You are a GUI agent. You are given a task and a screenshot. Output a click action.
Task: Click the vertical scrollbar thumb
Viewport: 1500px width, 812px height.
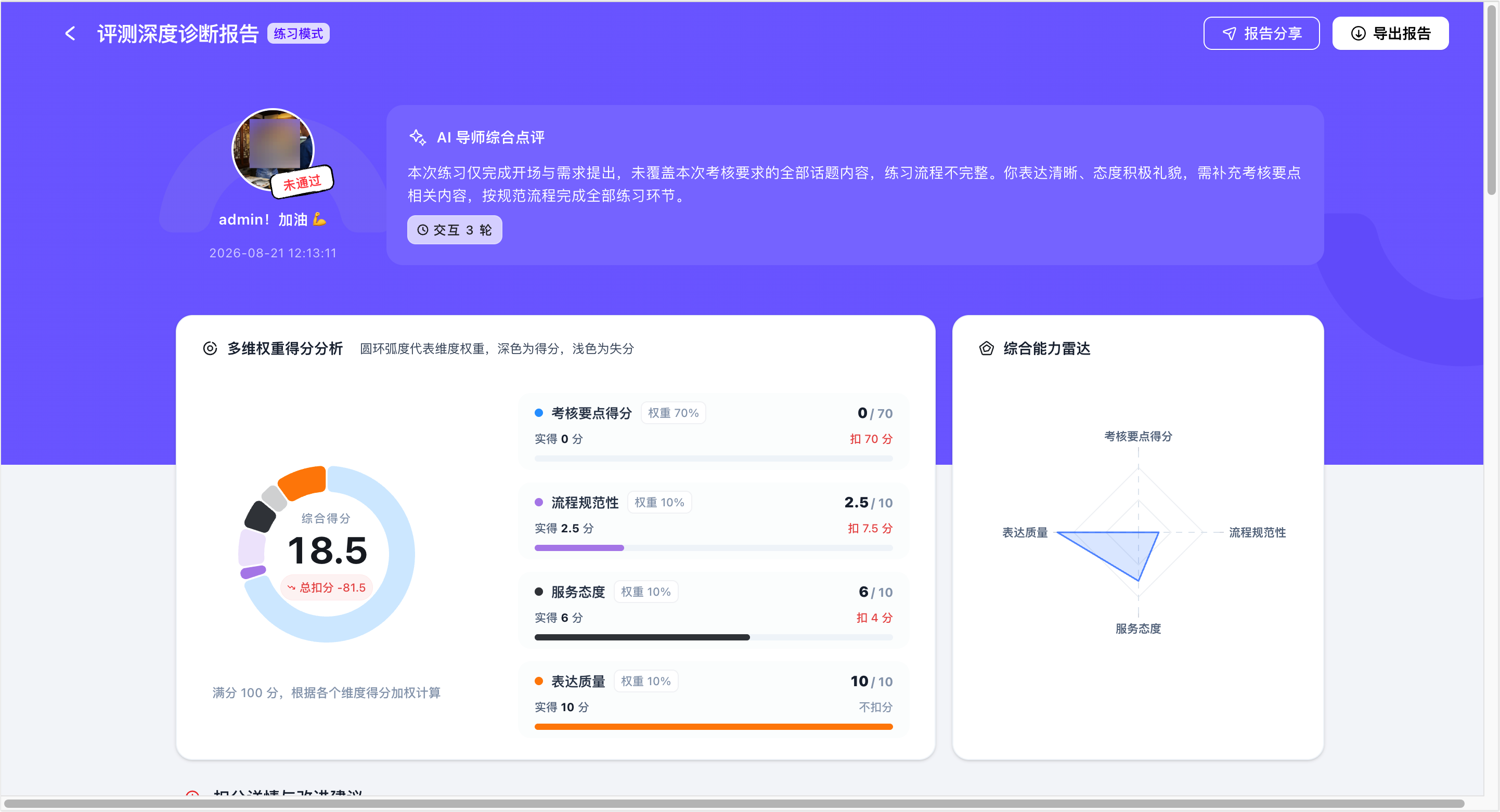coord(1491,99)
